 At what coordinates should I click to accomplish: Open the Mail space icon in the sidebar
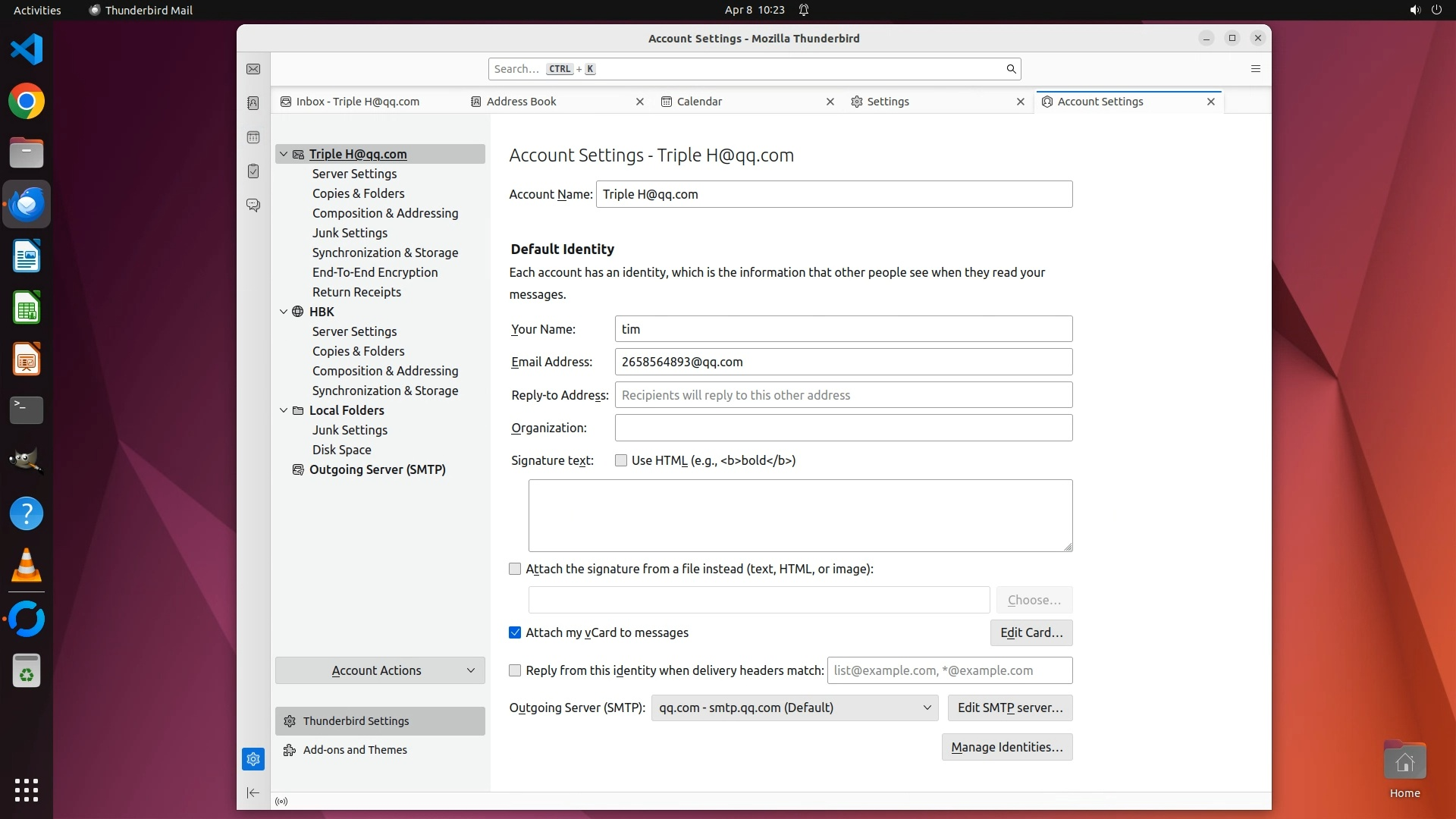pyautogui.click(x=253, y=69)
